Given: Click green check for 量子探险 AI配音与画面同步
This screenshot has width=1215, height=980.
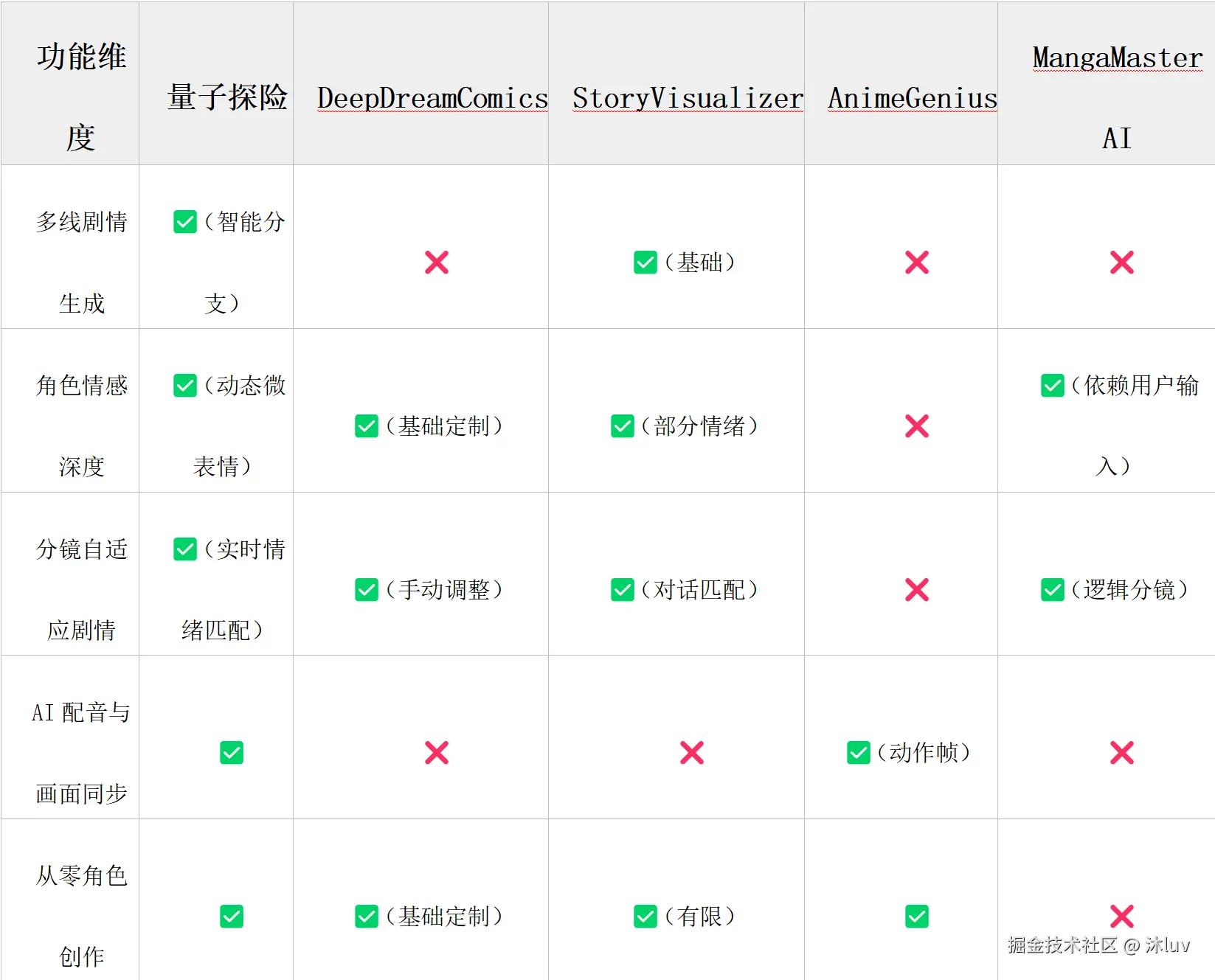Looking at the screenshot, I should pyautogui.click(x=232, y=753).
